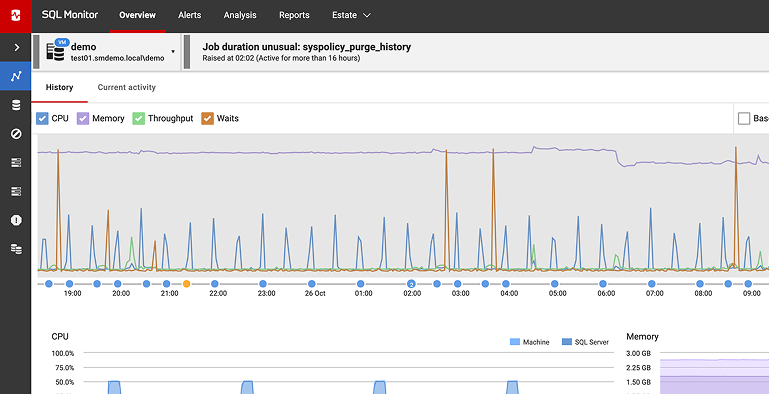Click the 21:00 time label

[x=169, y=293]
